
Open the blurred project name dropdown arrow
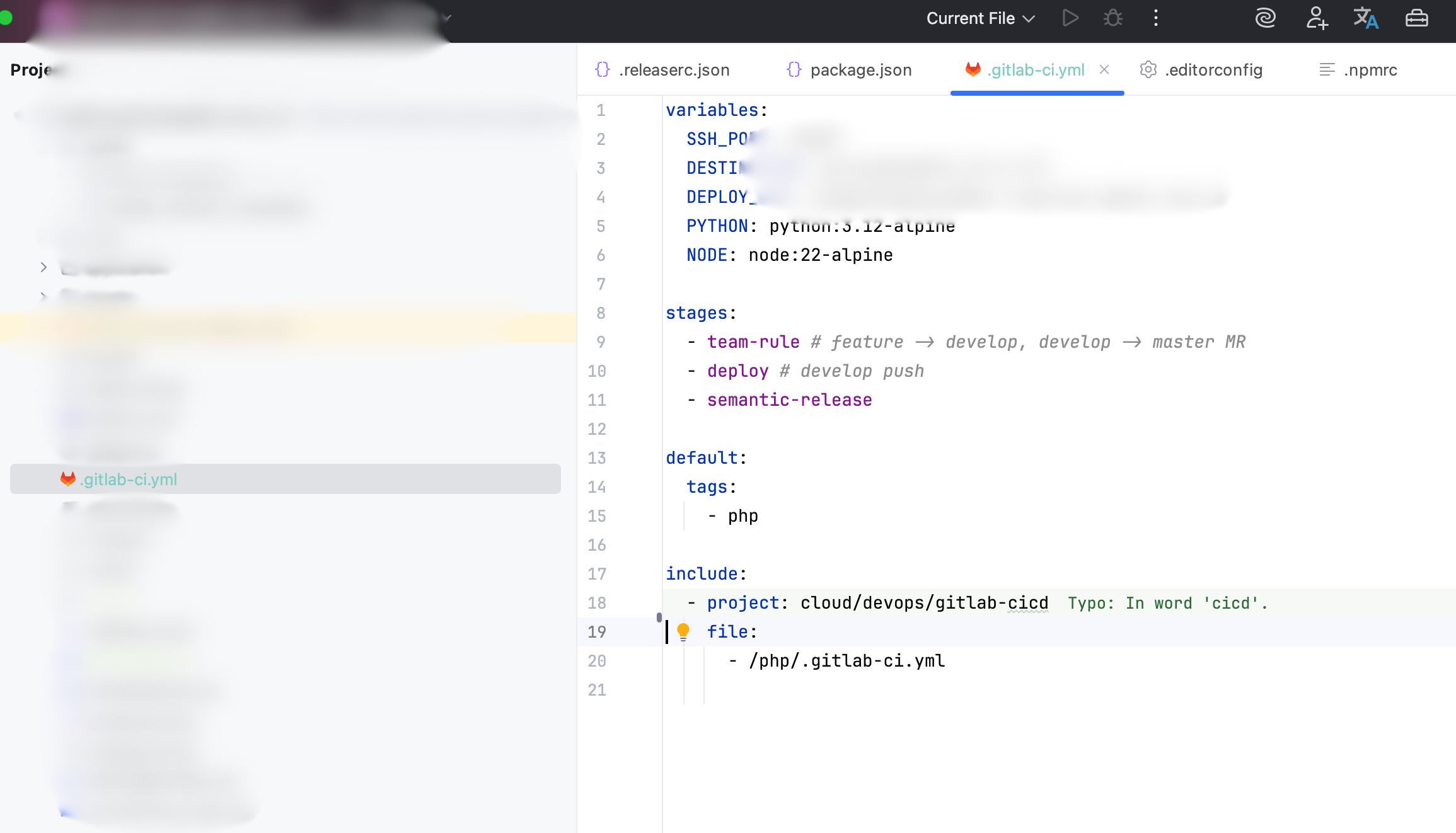[447, 18]
